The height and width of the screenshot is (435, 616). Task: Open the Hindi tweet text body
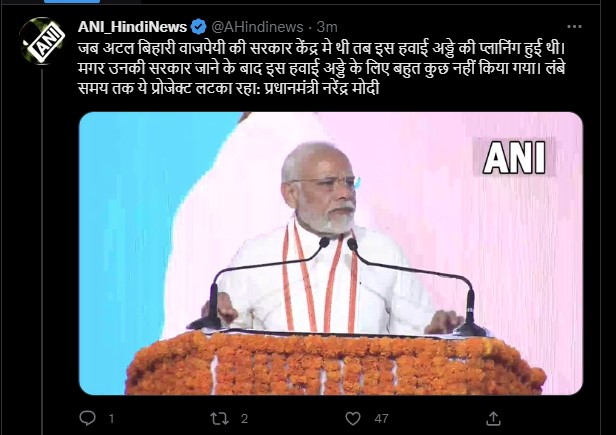(x=321, y=68)
